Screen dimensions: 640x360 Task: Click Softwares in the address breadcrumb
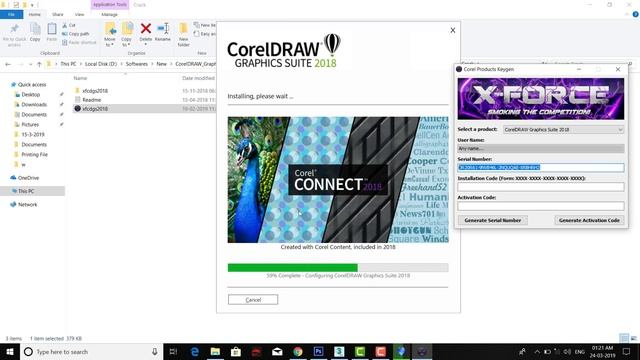click(x=136, y=64)
